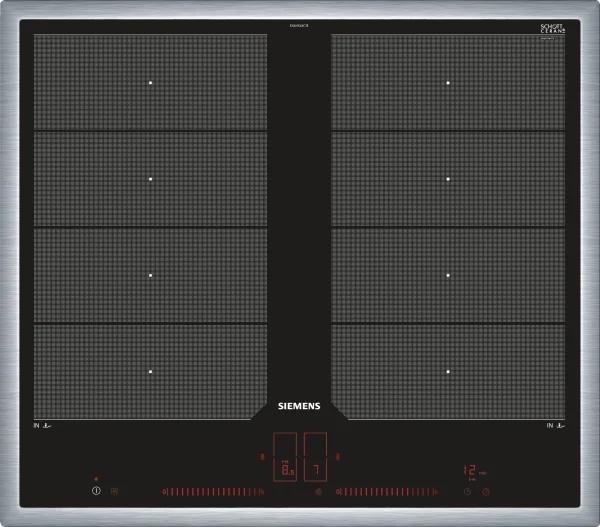600x527 pixels.
Task: Tap the small red indicator right of 7 zone
Action: click(338, 457)
